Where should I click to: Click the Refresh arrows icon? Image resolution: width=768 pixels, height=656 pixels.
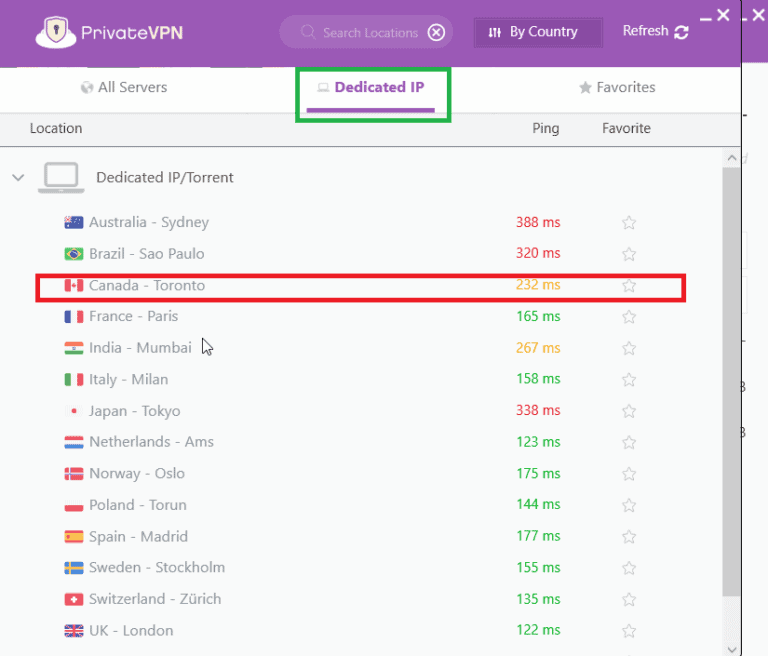coord(682,32)
